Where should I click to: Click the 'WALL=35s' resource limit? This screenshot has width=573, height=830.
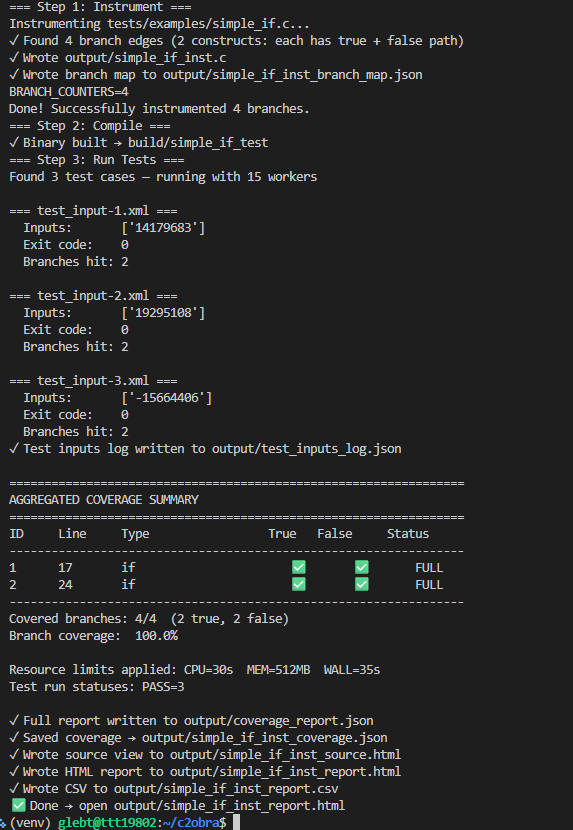pyautogui.click(x=352, y=670)
